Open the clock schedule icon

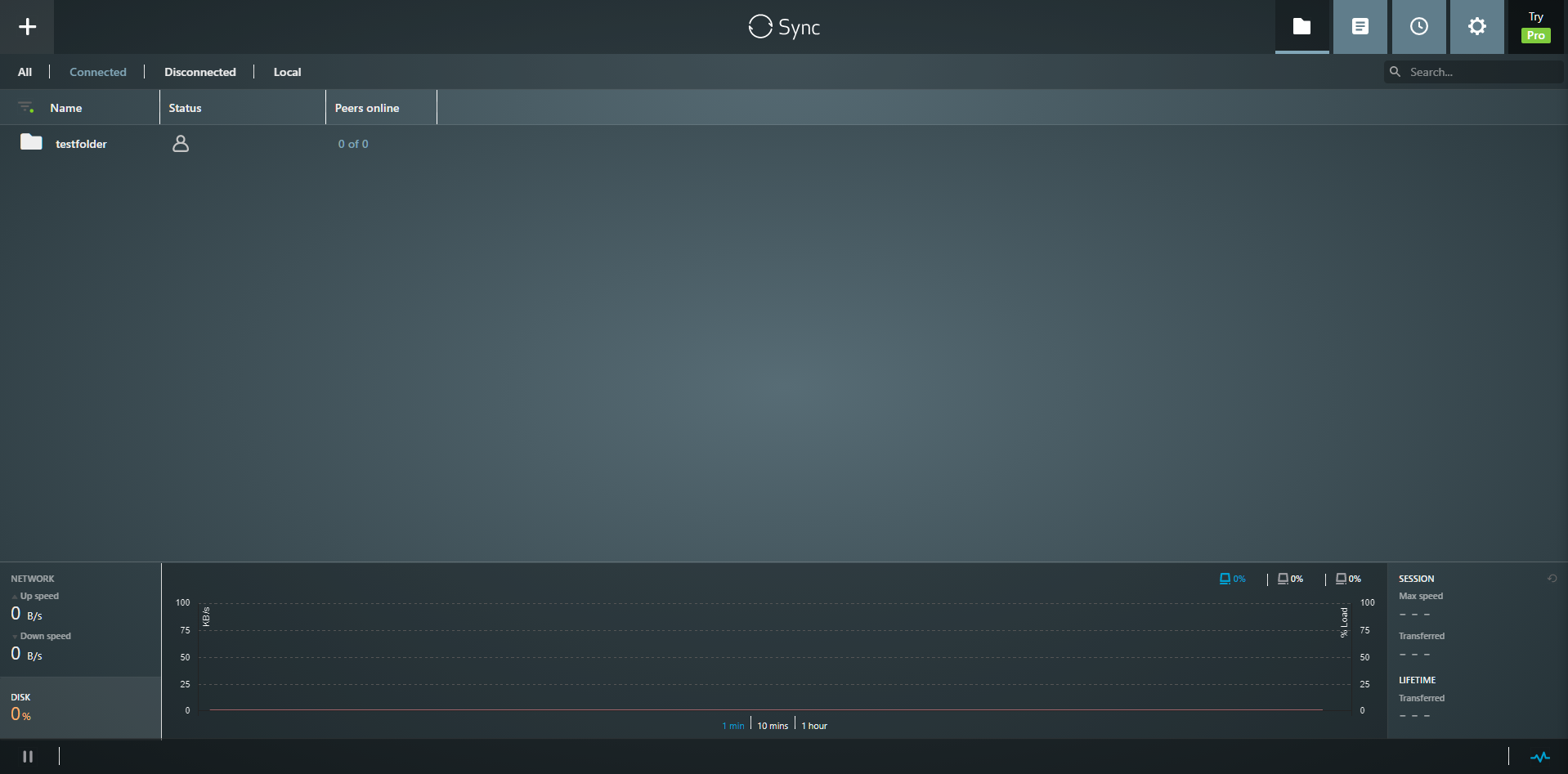coord(1419,27)
